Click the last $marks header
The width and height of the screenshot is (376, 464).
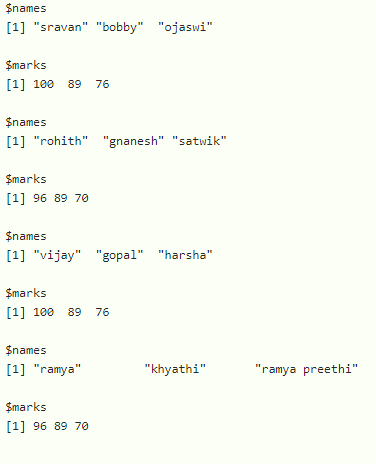tap(26, 407)
